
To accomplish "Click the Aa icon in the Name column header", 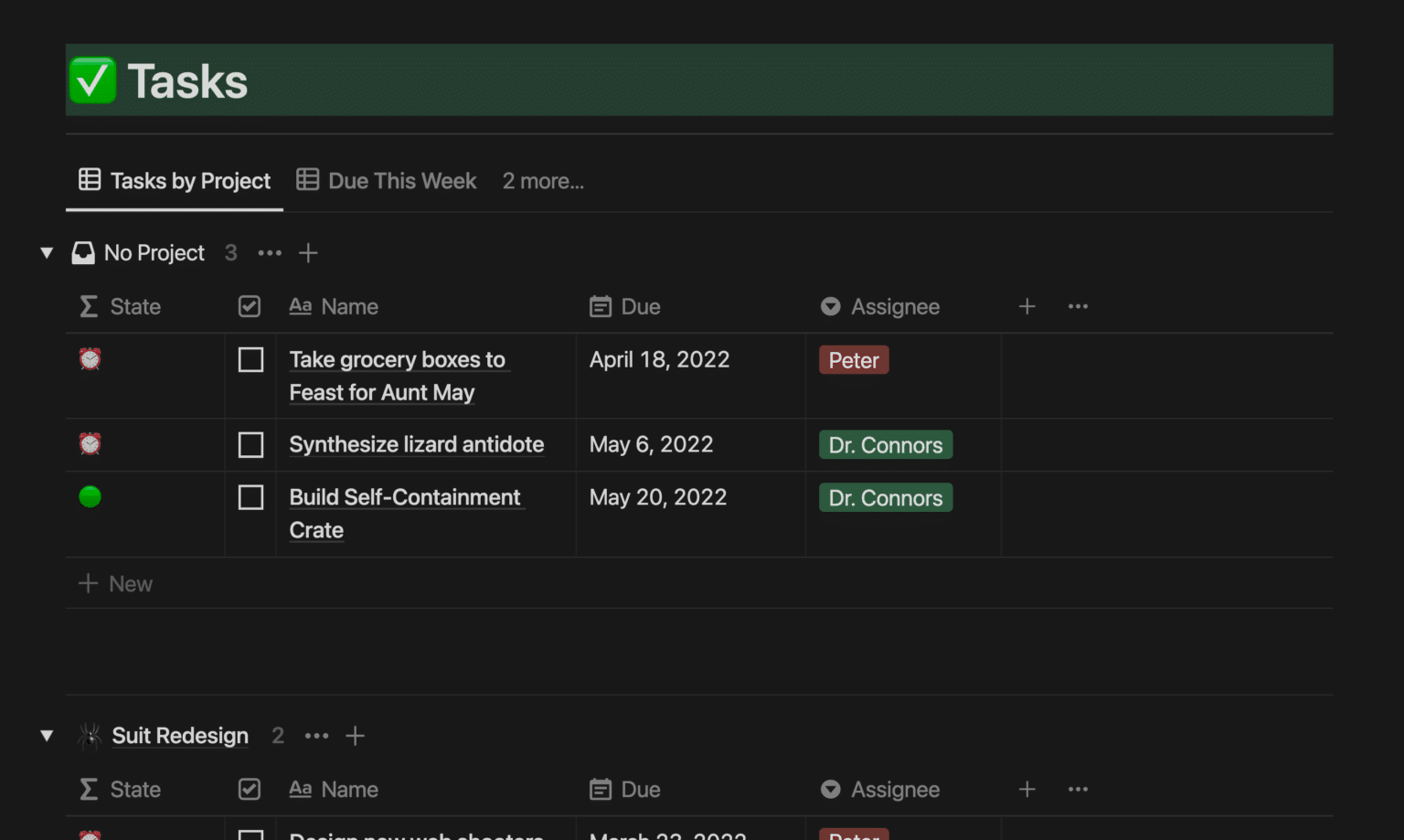I will pos(300,306).
